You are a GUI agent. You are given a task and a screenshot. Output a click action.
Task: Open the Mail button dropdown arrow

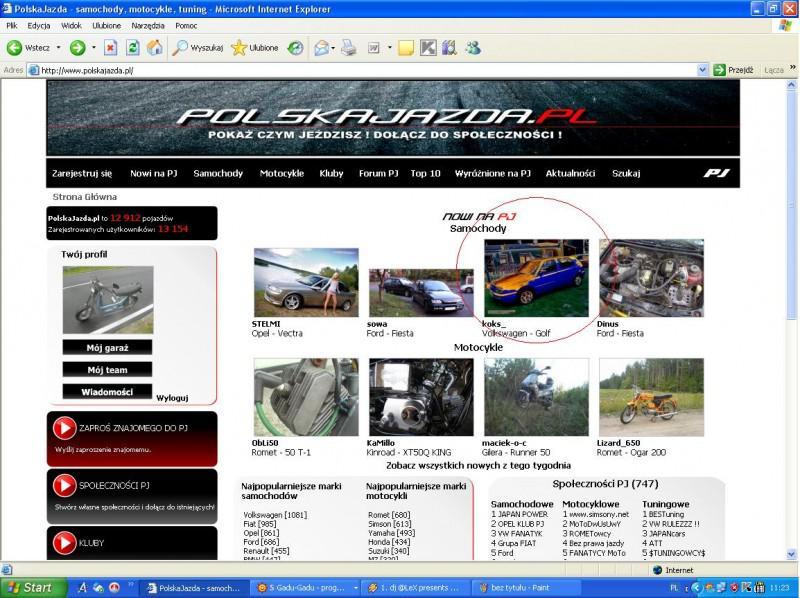333,48
